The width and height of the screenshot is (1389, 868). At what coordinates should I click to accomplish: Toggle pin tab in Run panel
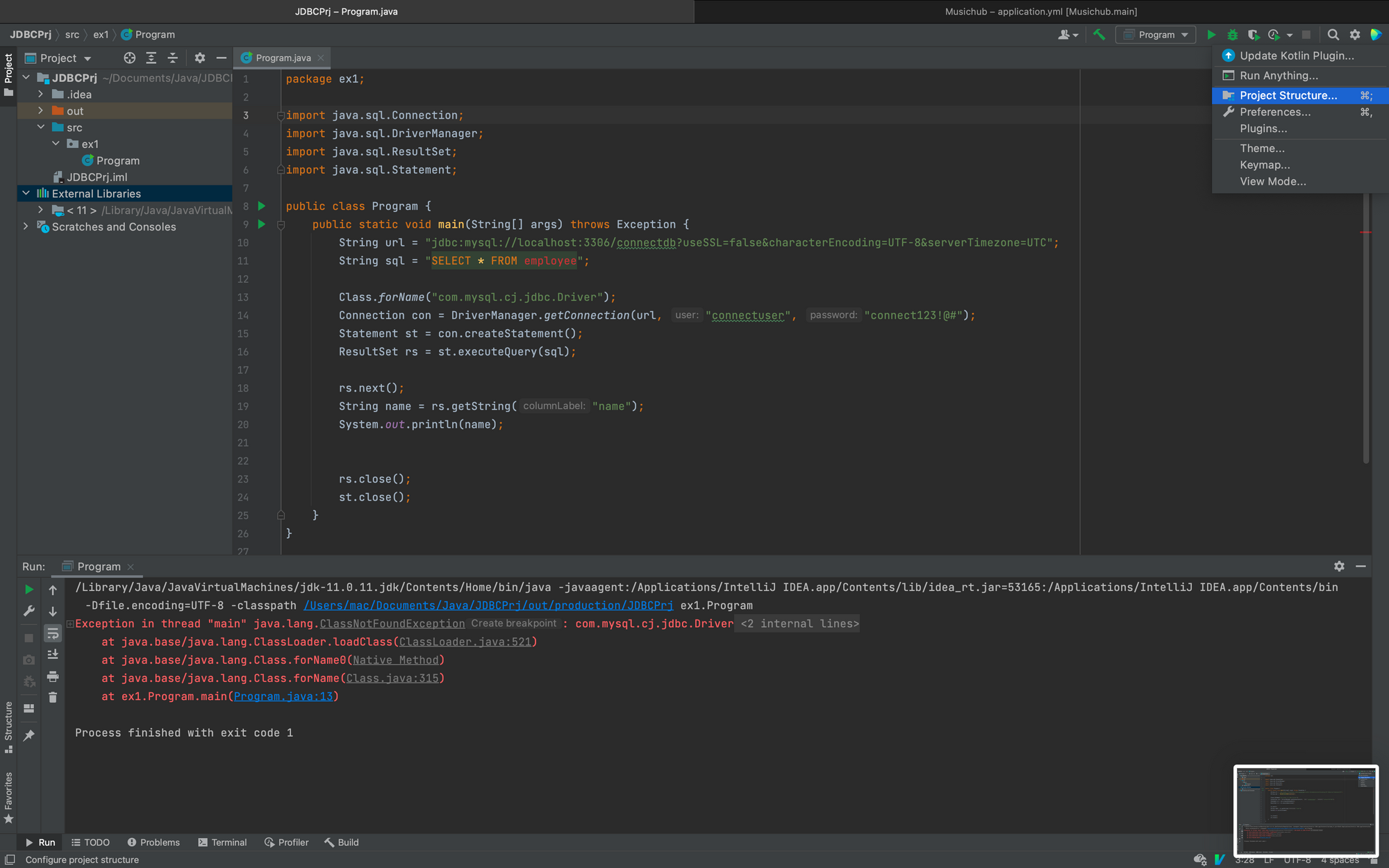pos(28,735)
